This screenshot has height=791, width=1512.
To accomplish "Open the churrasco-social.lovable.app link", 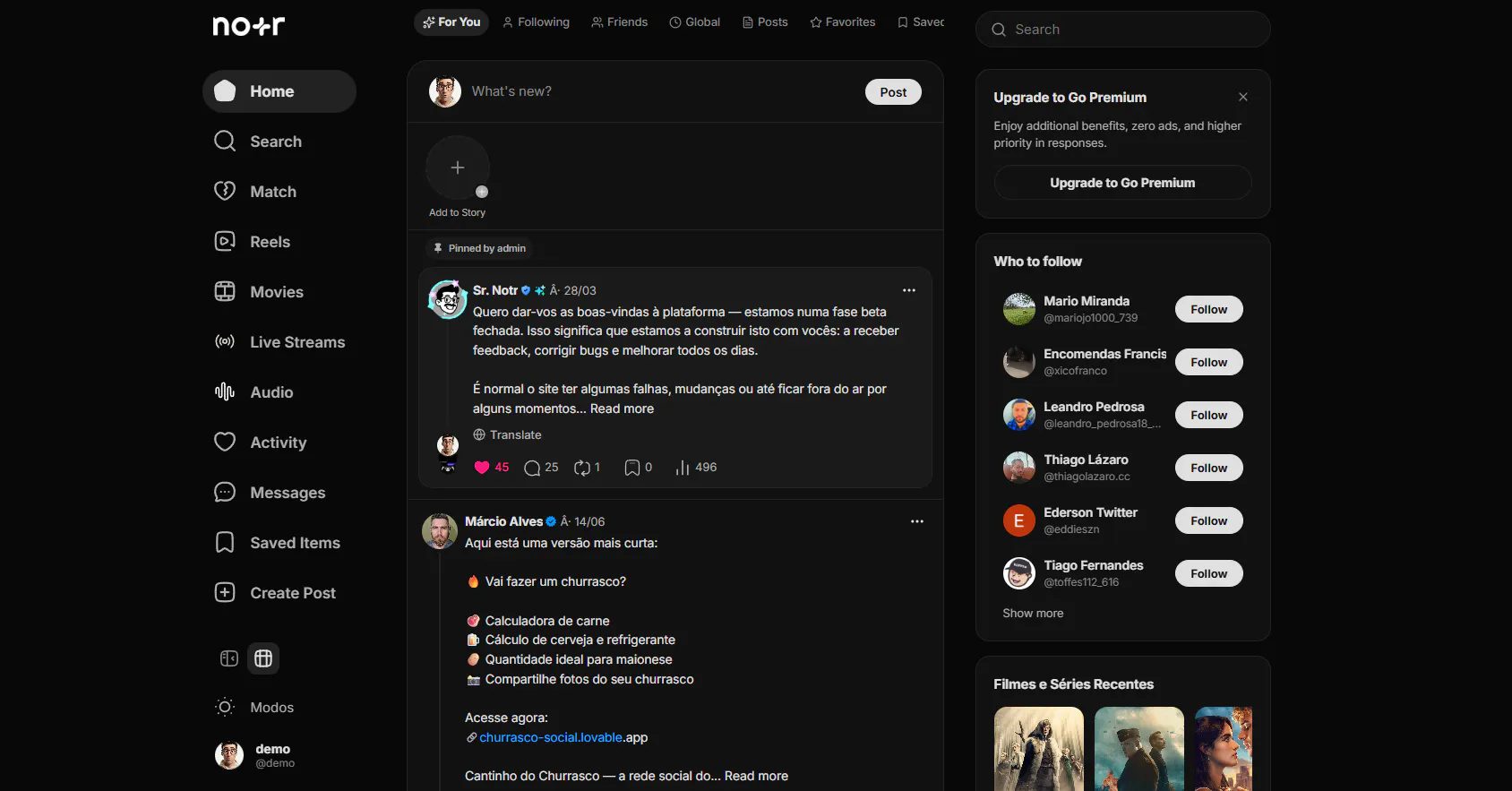I will 563,737.
